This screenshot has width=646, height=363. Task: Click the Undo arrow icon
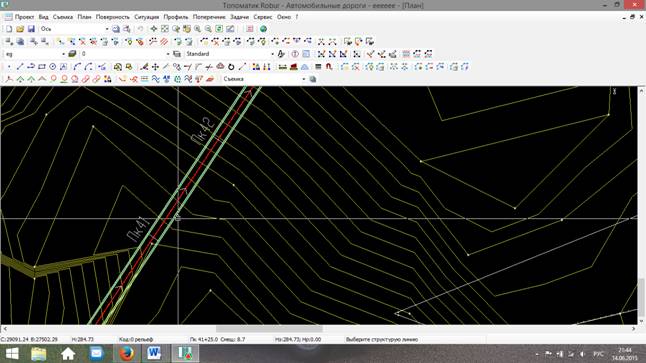click(x=140, y=29)
